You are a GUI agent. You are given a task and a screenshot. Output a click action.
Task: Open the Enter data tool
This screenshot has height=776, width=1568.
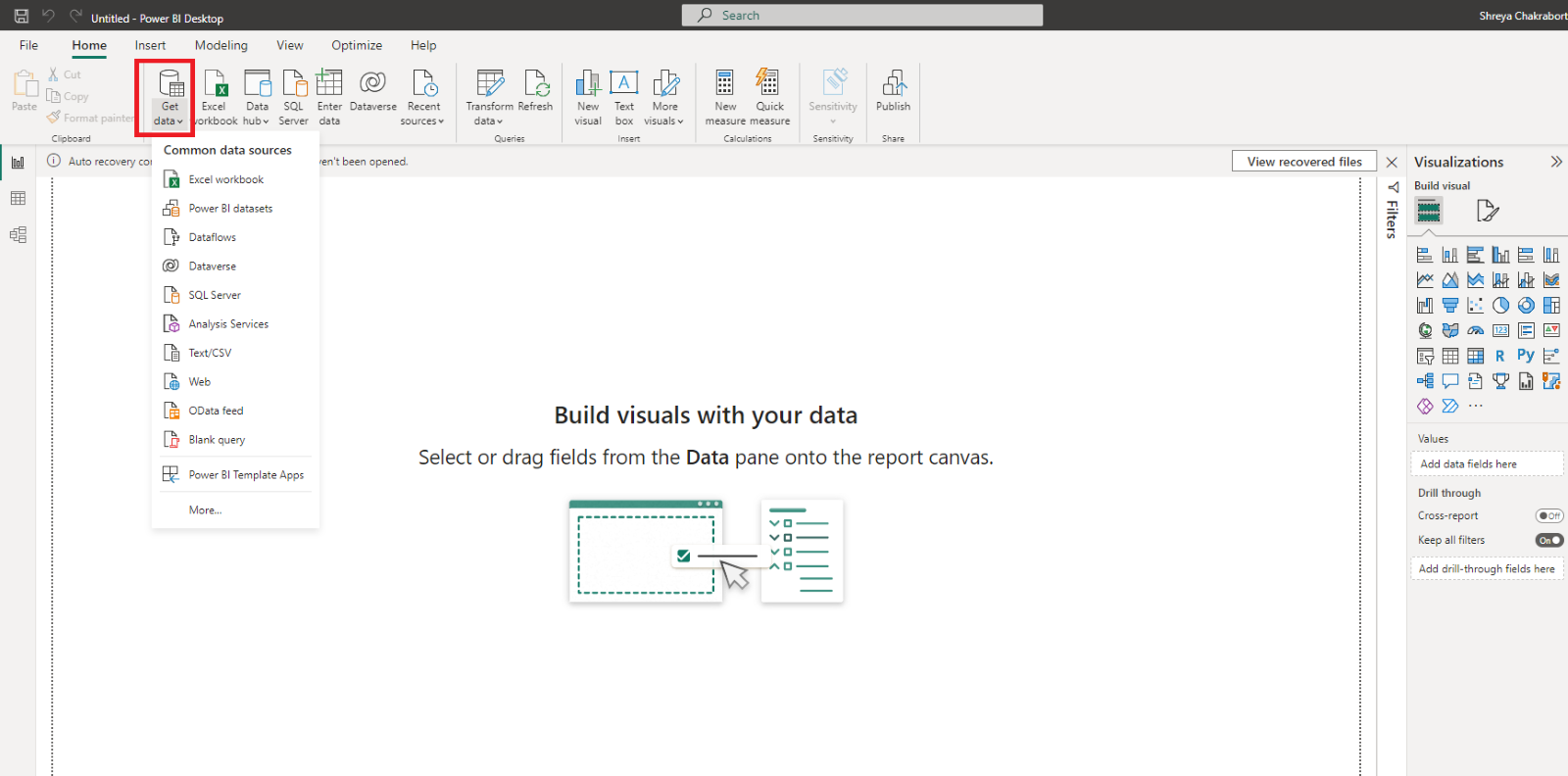[x=329, y=96]
